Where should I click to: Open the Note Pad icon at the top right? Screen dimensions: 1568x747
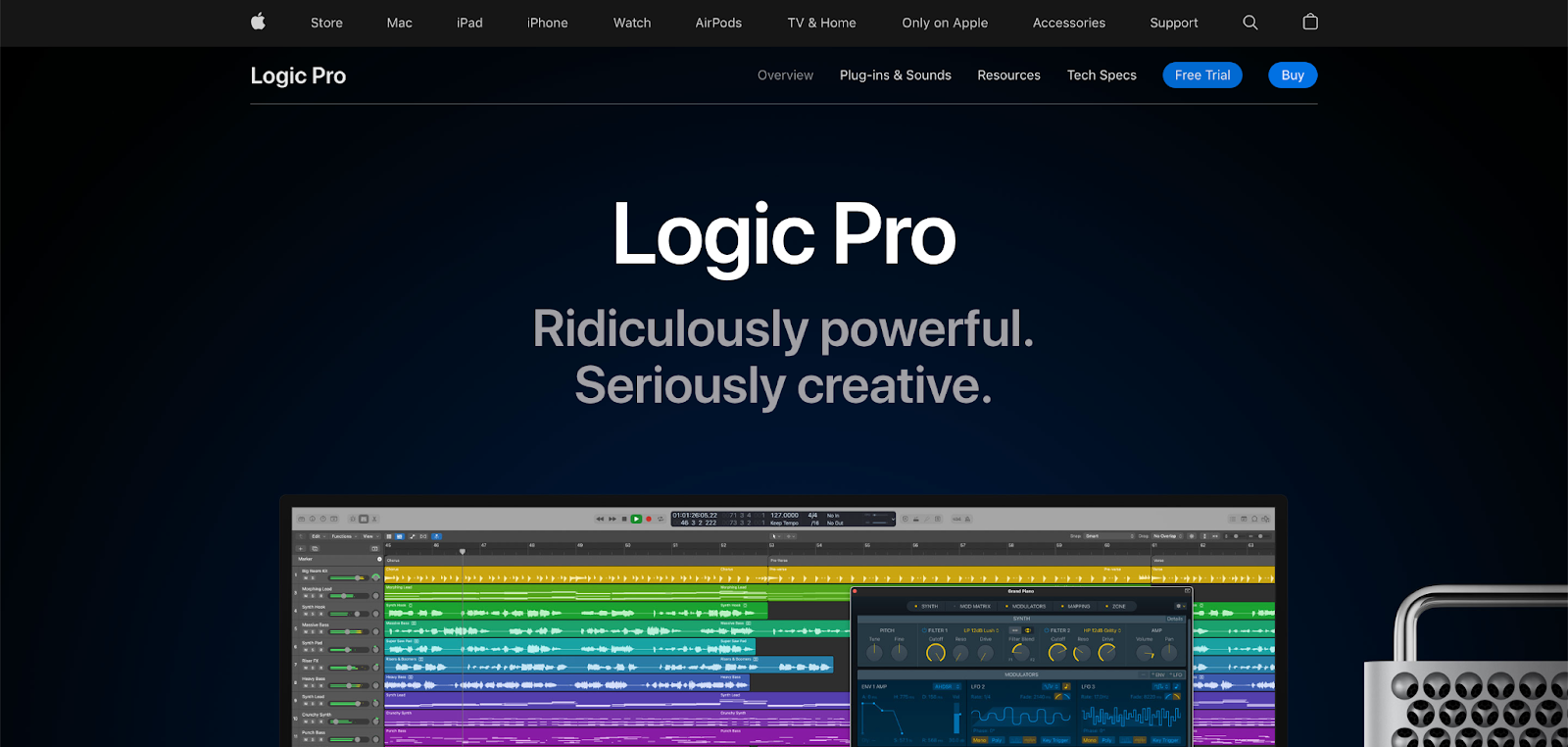1244,519
